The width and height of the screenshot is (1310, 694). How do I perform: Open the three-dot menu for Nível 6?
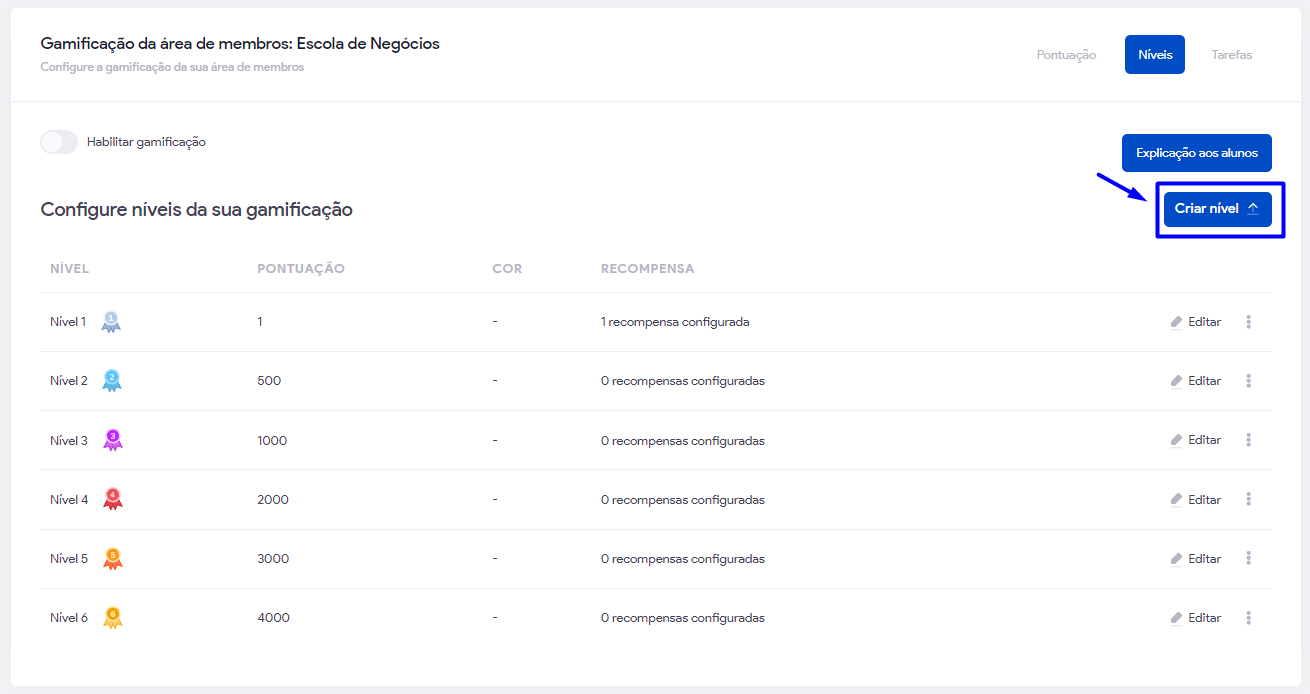pos(1248,618)
